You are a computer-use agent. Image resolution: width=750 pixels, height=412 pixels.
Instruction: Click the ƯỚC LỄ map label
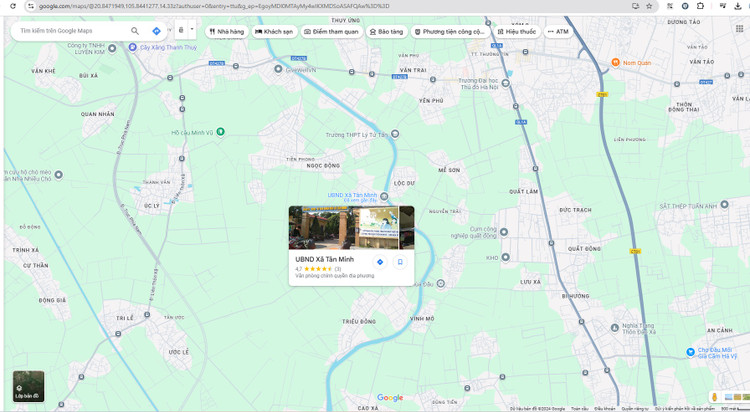pos(178,352)
